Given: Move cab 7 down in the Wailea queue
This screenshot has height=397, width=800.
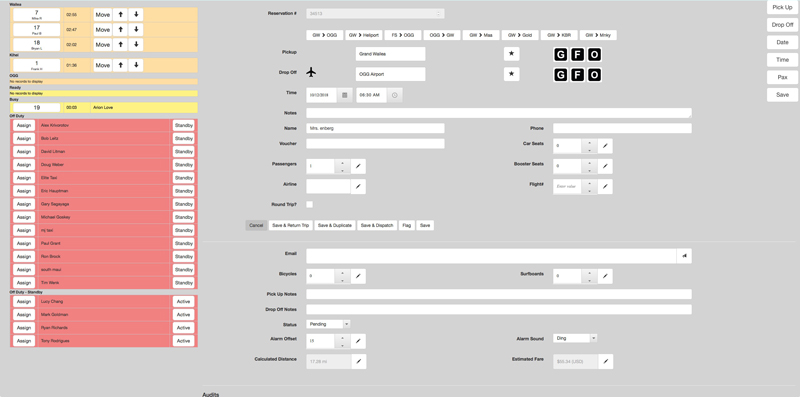Looking at the screenshot, I should point(136,15).
